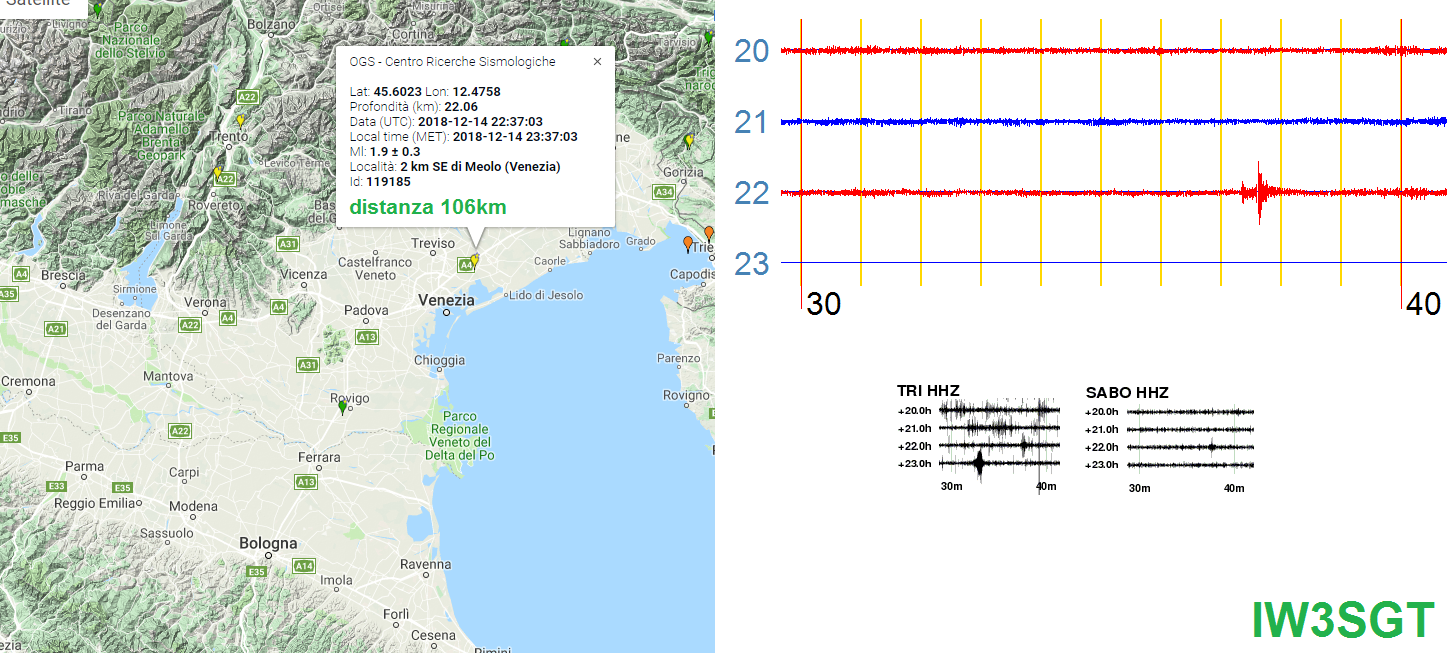Select the yellow marker just above Trento
Image resolution: width=1455 pixels, height=653 pixels.
(240, 121)
